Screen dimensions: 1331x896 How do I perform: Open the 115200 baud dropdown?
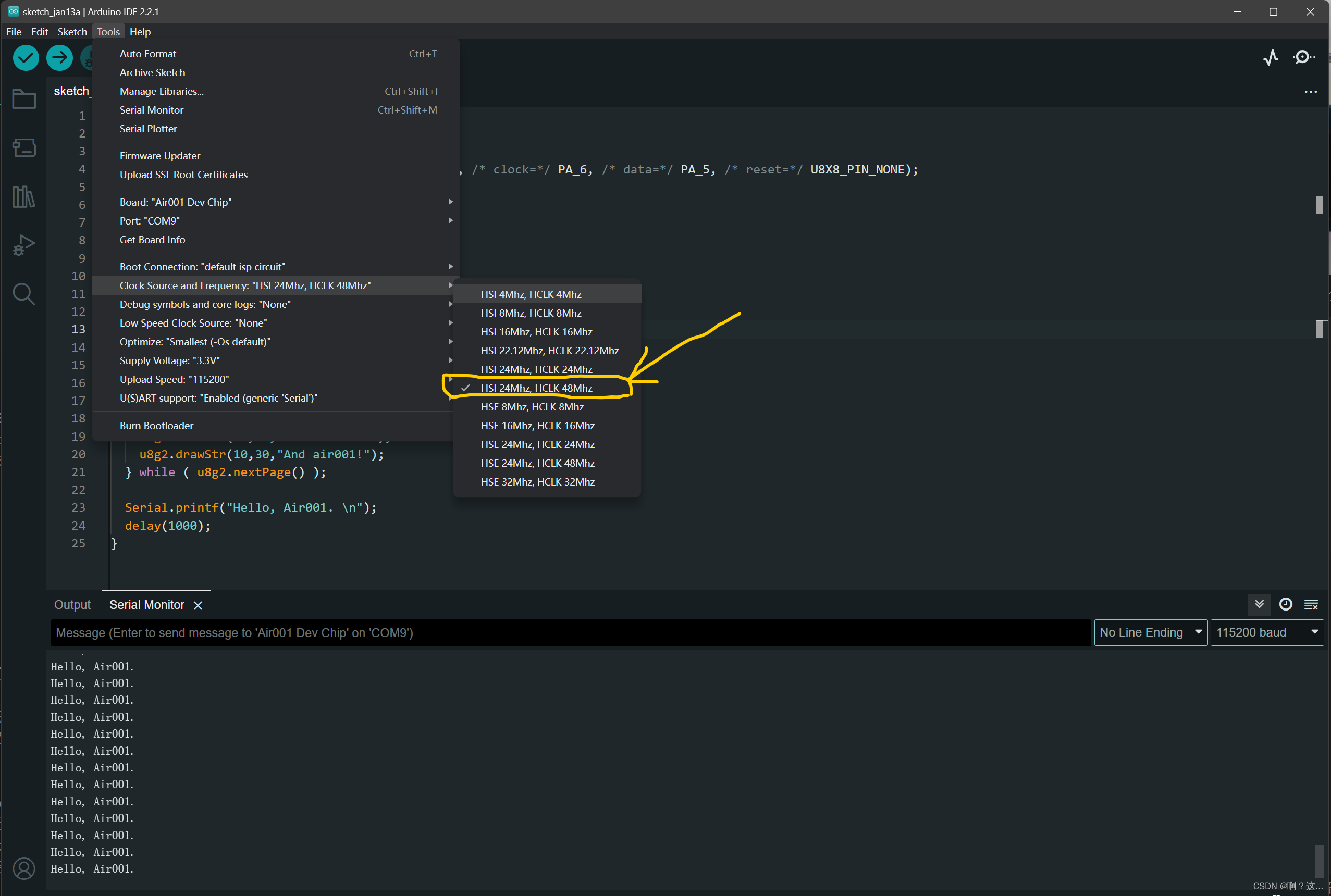pos(1266,632)
